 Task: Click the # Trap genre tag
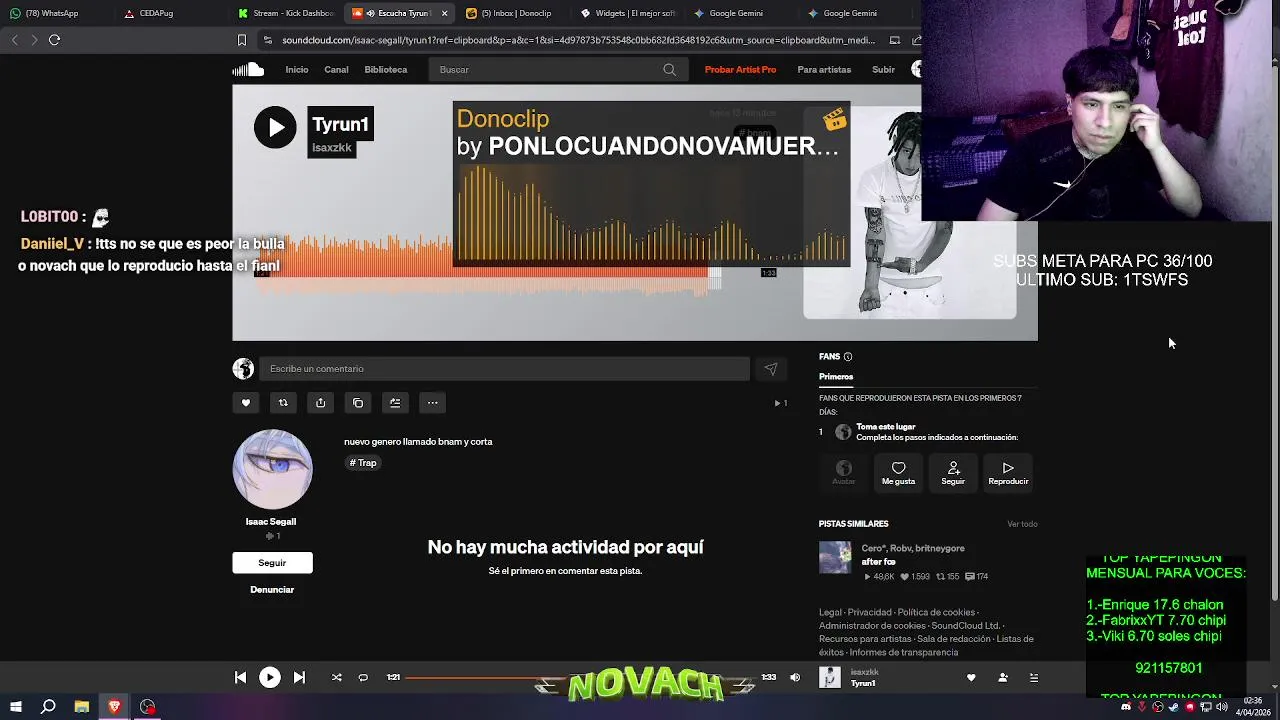363,463
